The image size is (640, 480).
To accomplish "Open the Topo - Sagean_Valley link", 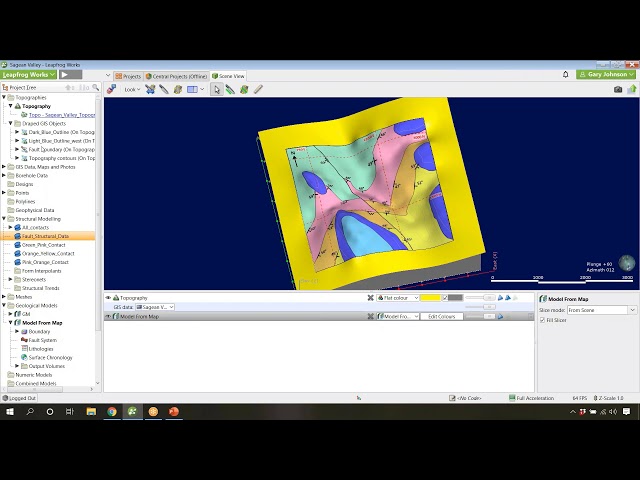I will pos(62,115).
